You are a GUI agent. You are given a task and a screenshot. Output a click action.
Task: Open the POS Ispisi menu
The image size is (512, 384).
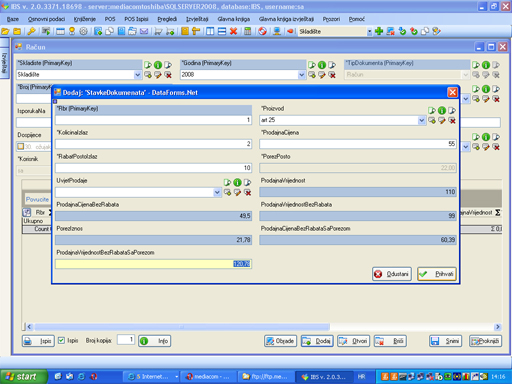pyautogui.click(x=136, y=19)
